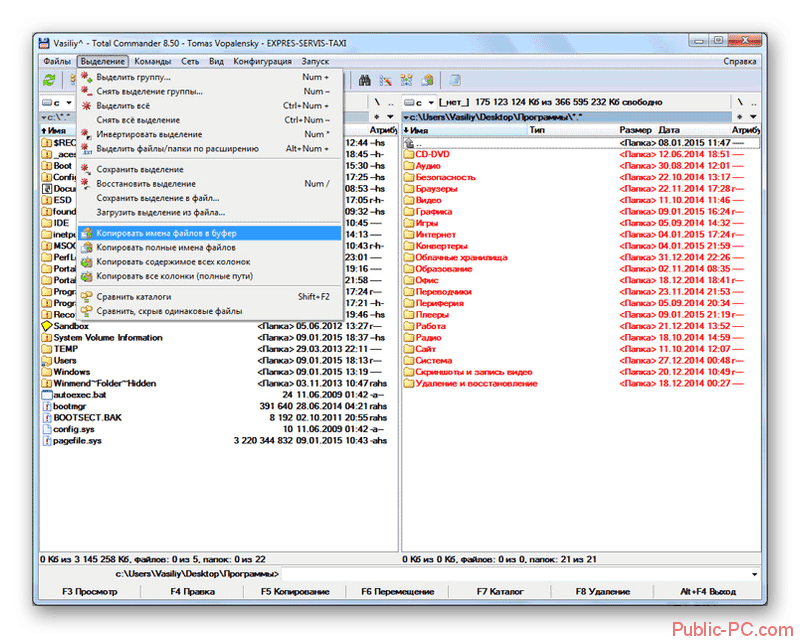Click the green Refresh toolbar icon

[49, 81]
